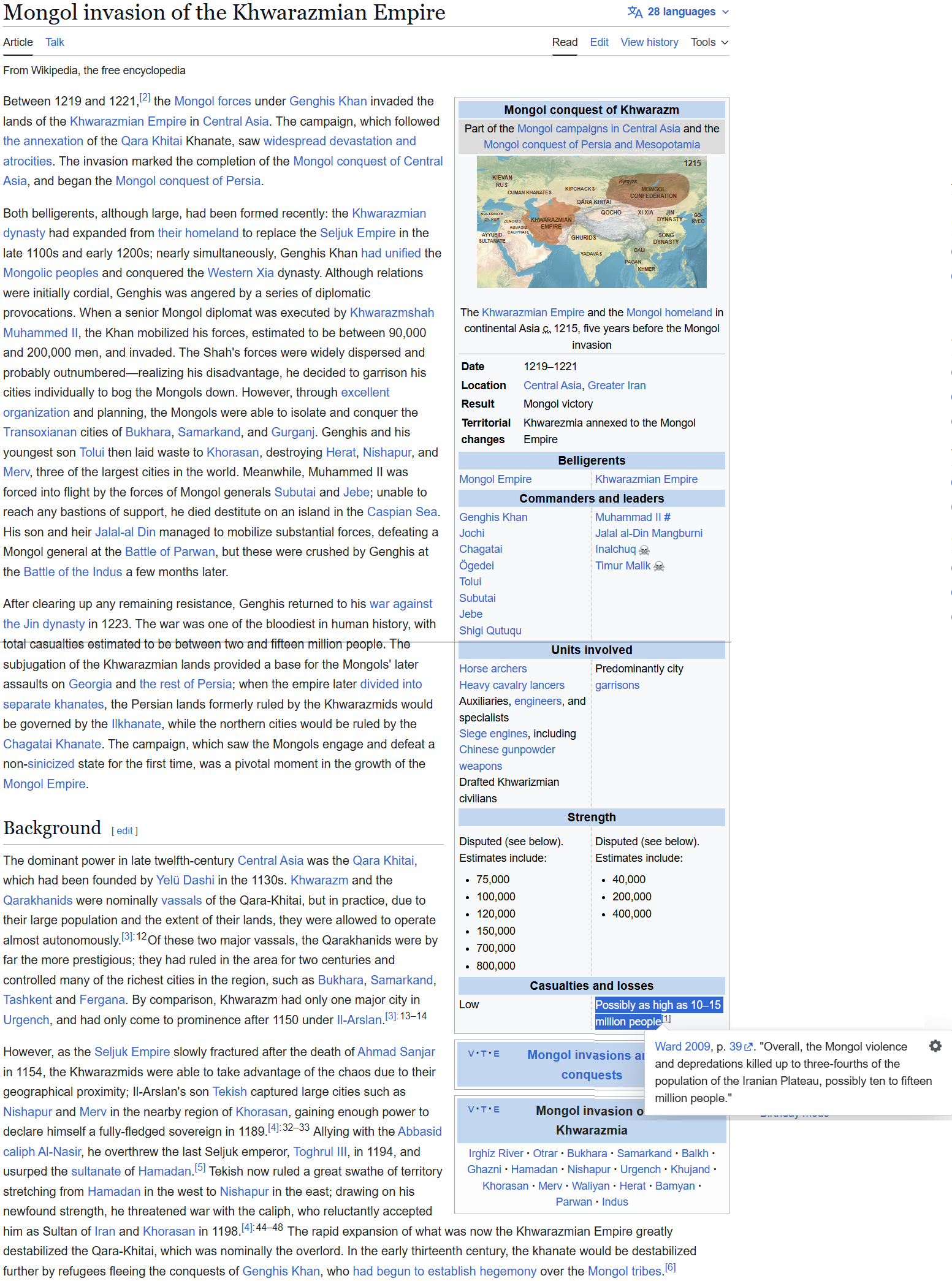Open 'Mongol campaigns in Central Asia' infobox link
The width and height of the screenshot is (952, 1281).
(598, 129)
